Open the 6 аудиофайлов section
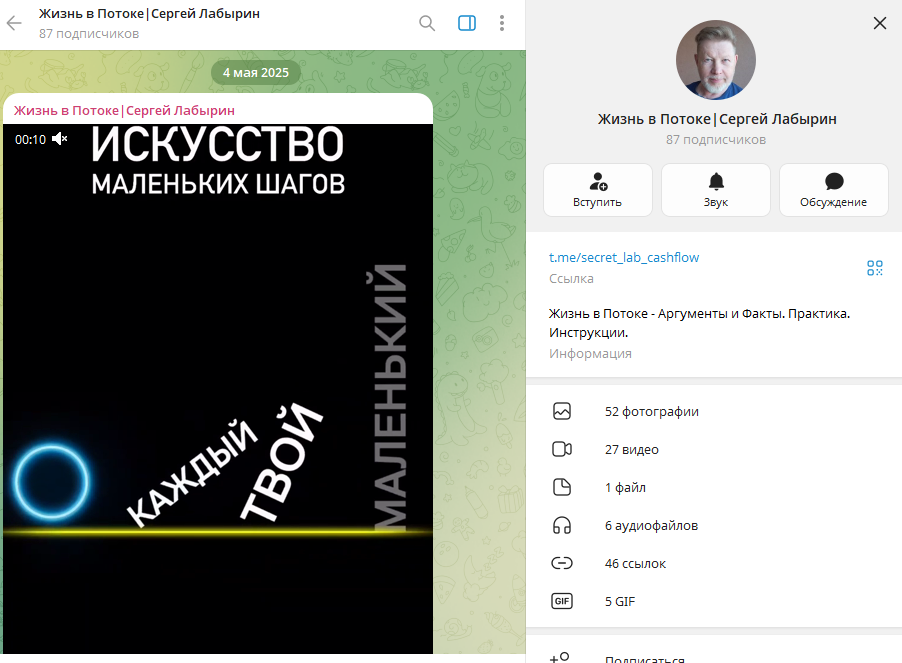Screen dimensions: 902x663 click(714, 526)
